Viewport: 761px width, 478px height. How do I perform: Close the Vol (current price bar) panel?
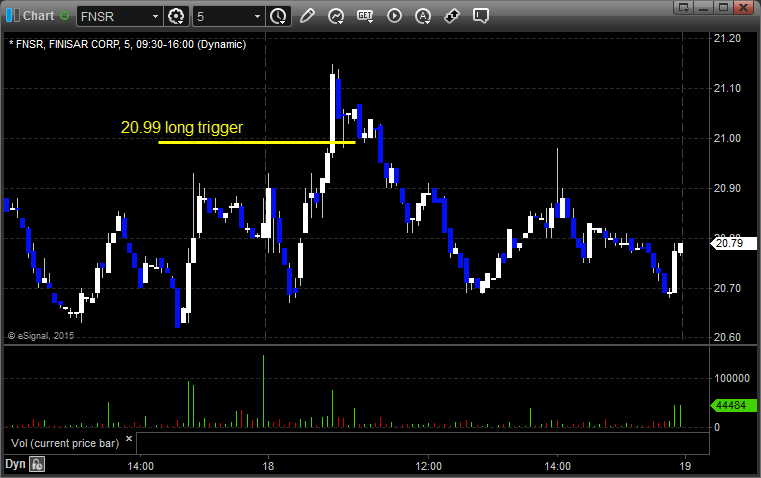click(129, 439)
